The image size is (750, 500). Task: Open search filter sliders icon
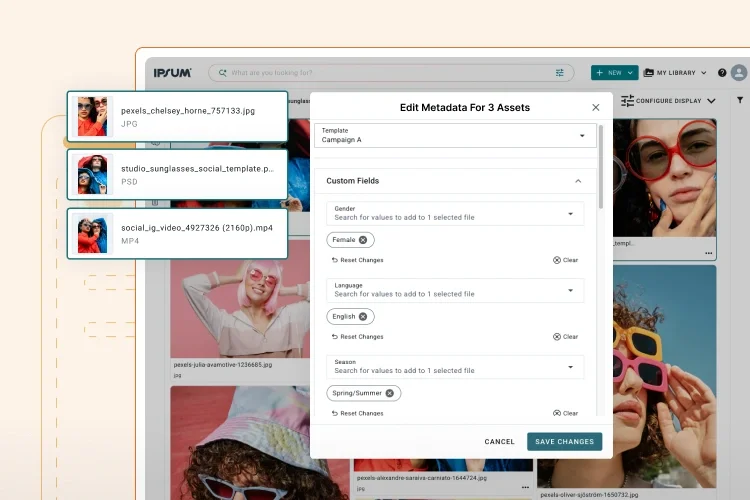tap(559, 73)
